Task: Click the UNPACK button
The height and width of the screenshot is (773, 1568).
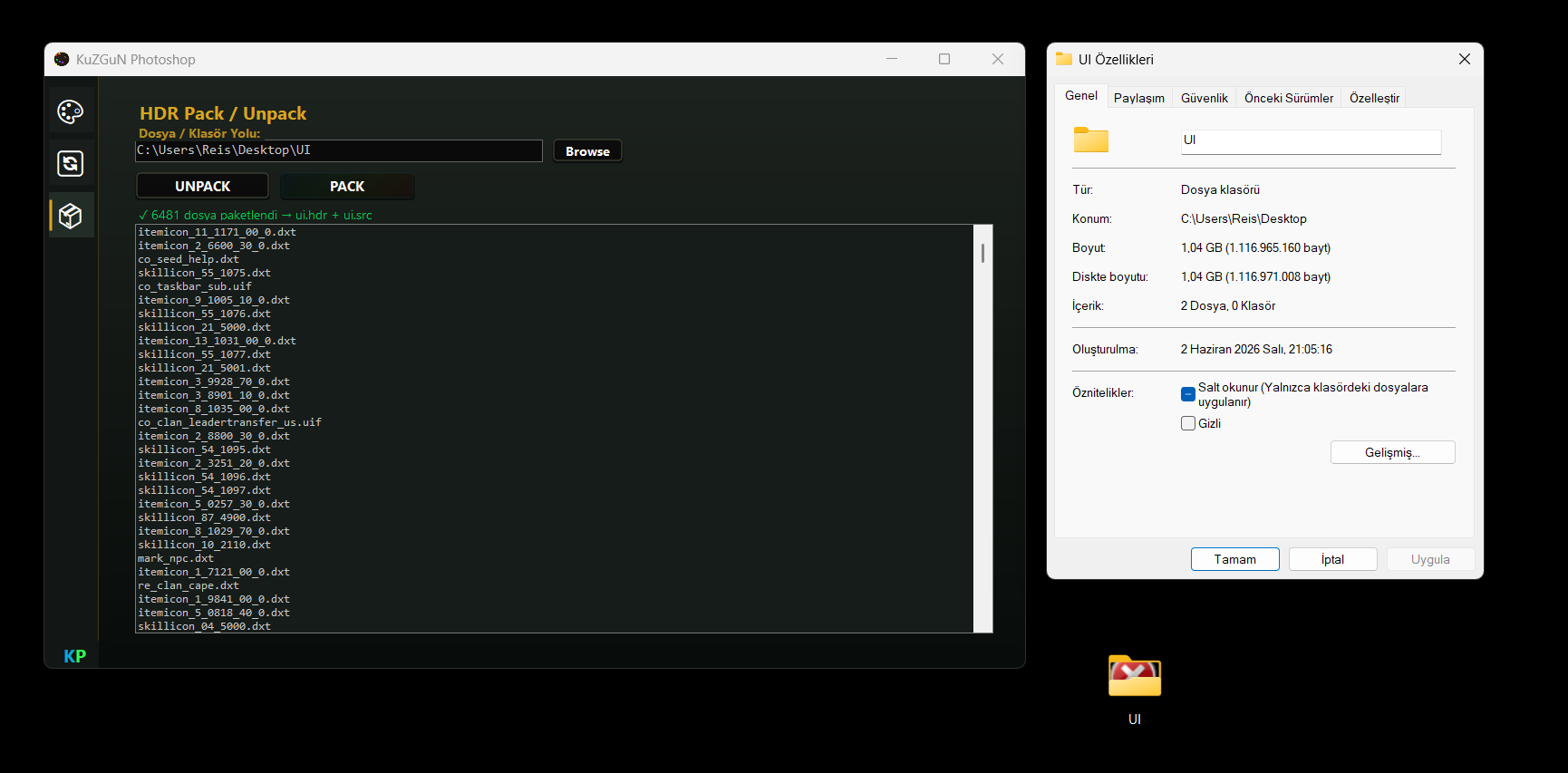Action: pos(202,186)
